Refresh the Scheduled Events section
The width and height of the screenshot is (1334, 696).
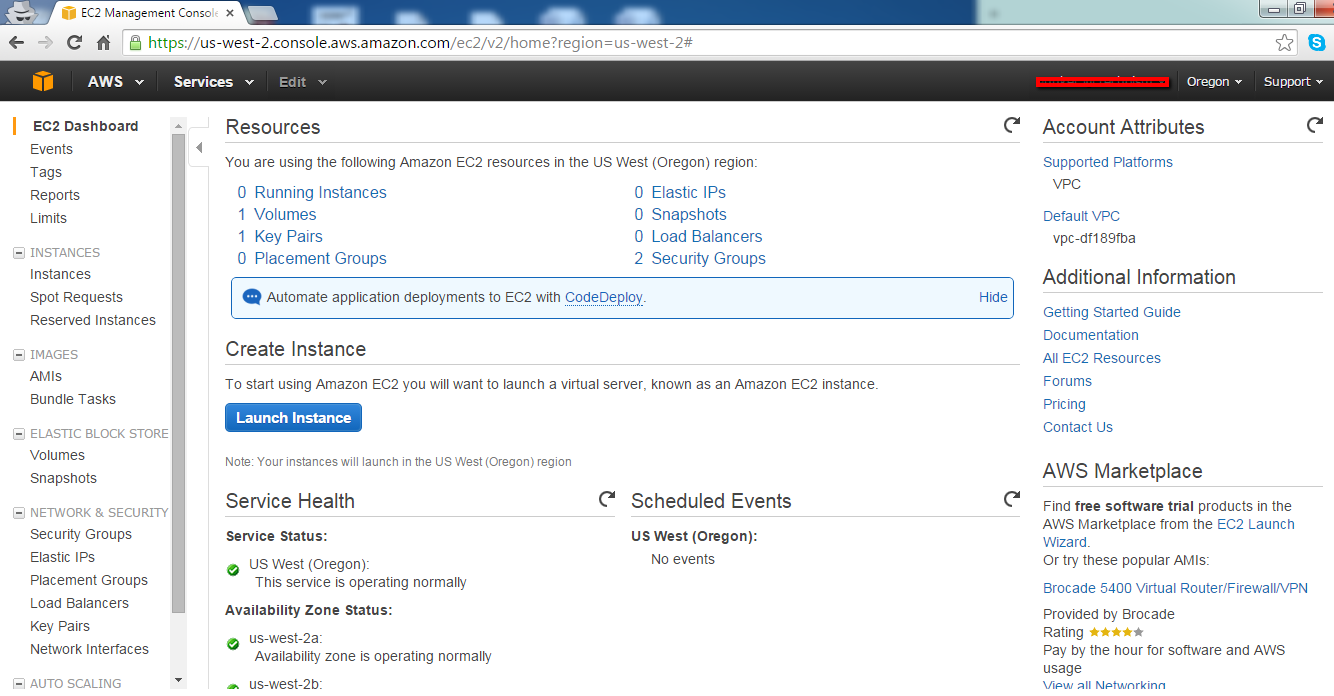click(1012, 498)
